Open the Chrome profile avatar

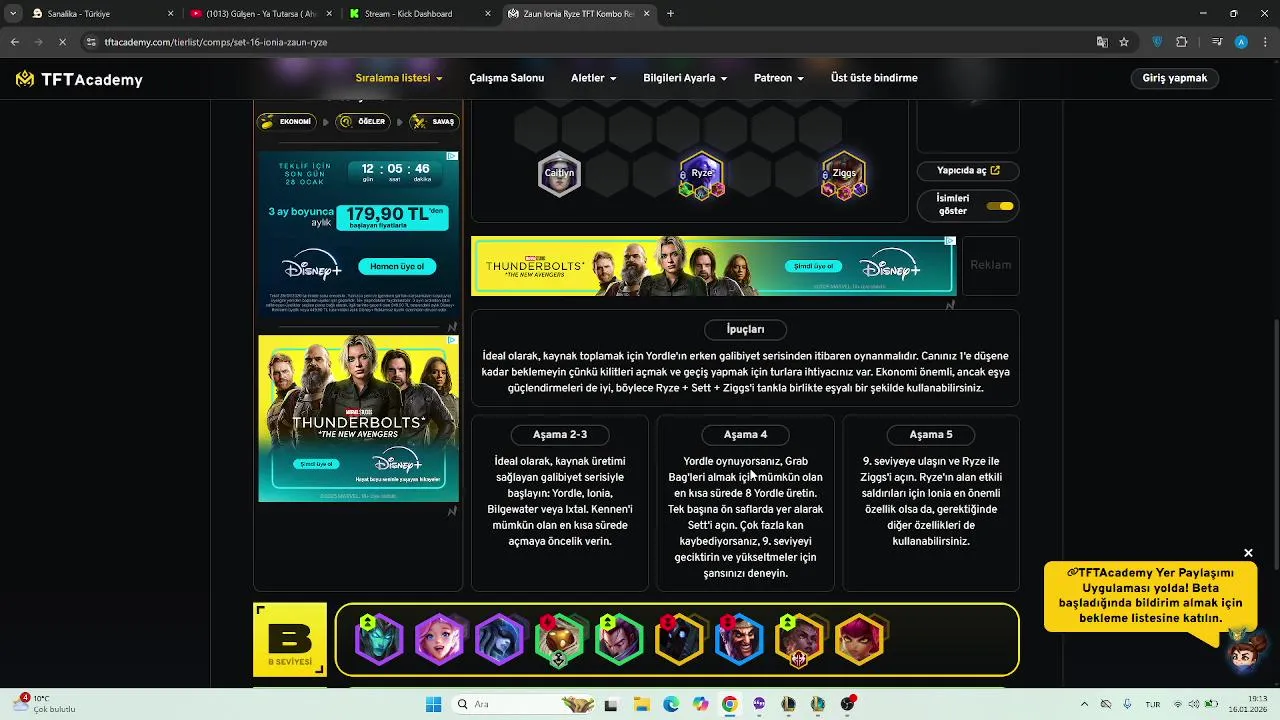(x=1241, y=42)
